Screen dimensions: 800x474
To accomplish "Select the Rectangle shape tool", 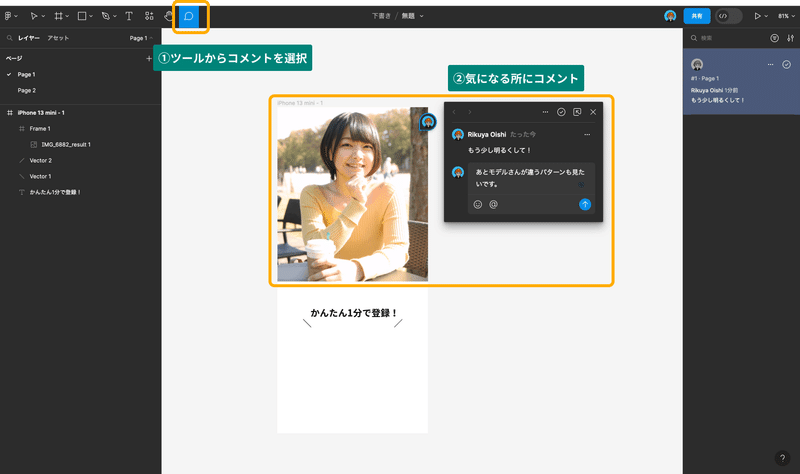I will 82,16.
